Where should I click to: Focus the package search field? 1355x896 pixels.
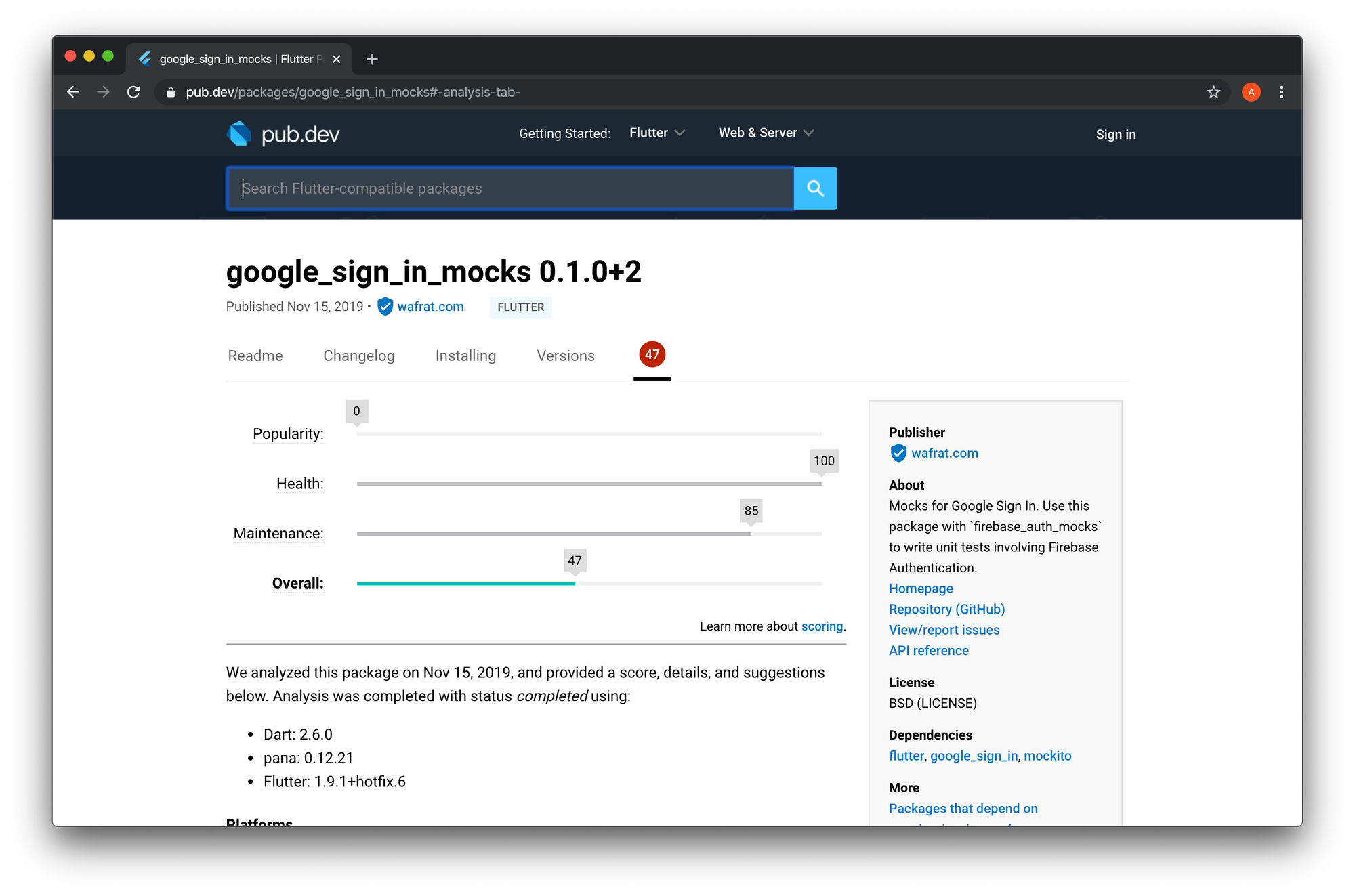[509, 188]
